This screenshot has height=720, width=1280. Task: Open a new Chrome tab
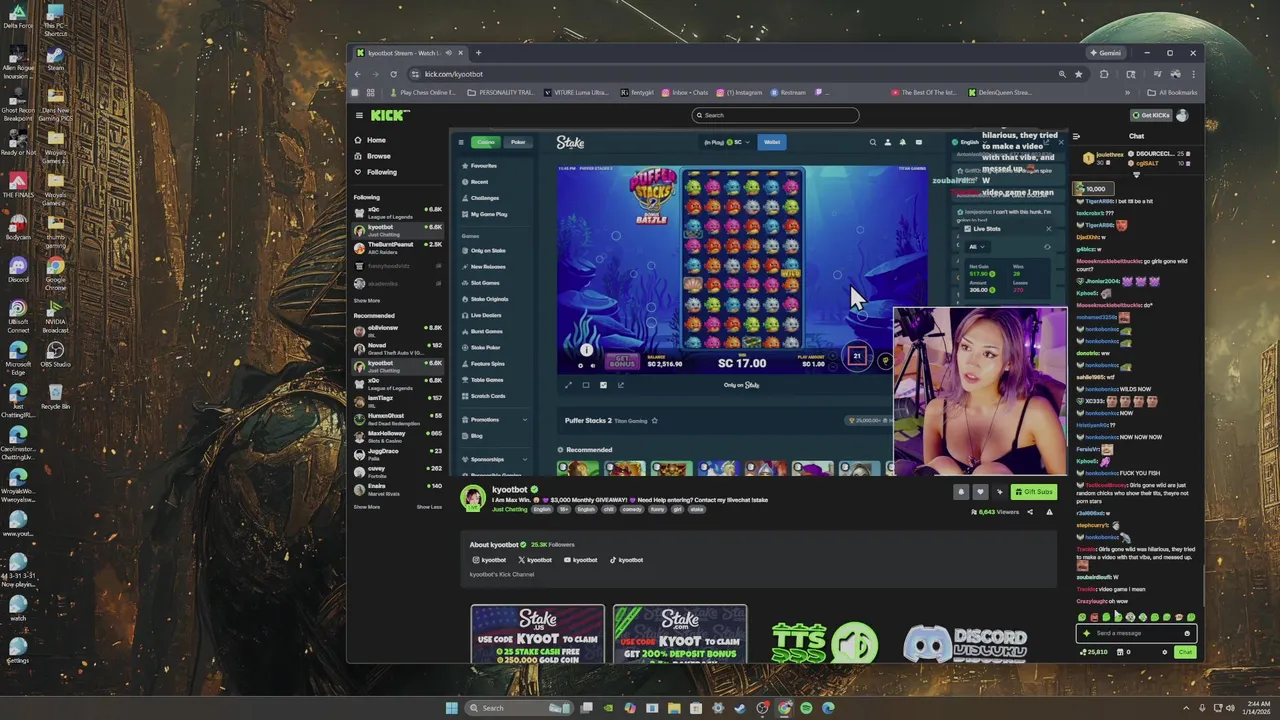(478, 53)
